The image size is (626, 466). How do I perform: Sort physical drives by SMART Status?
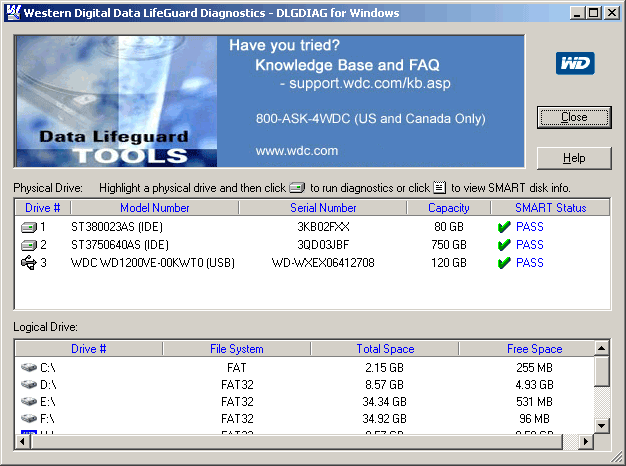point(551,208)
